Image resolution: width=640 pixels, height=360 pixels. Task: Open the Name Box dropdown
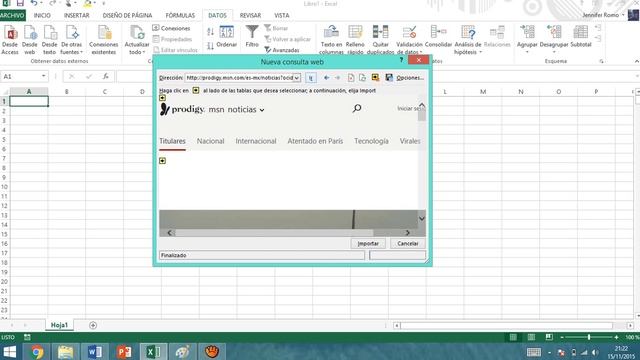pyautogui.click(x=44, y=76)
